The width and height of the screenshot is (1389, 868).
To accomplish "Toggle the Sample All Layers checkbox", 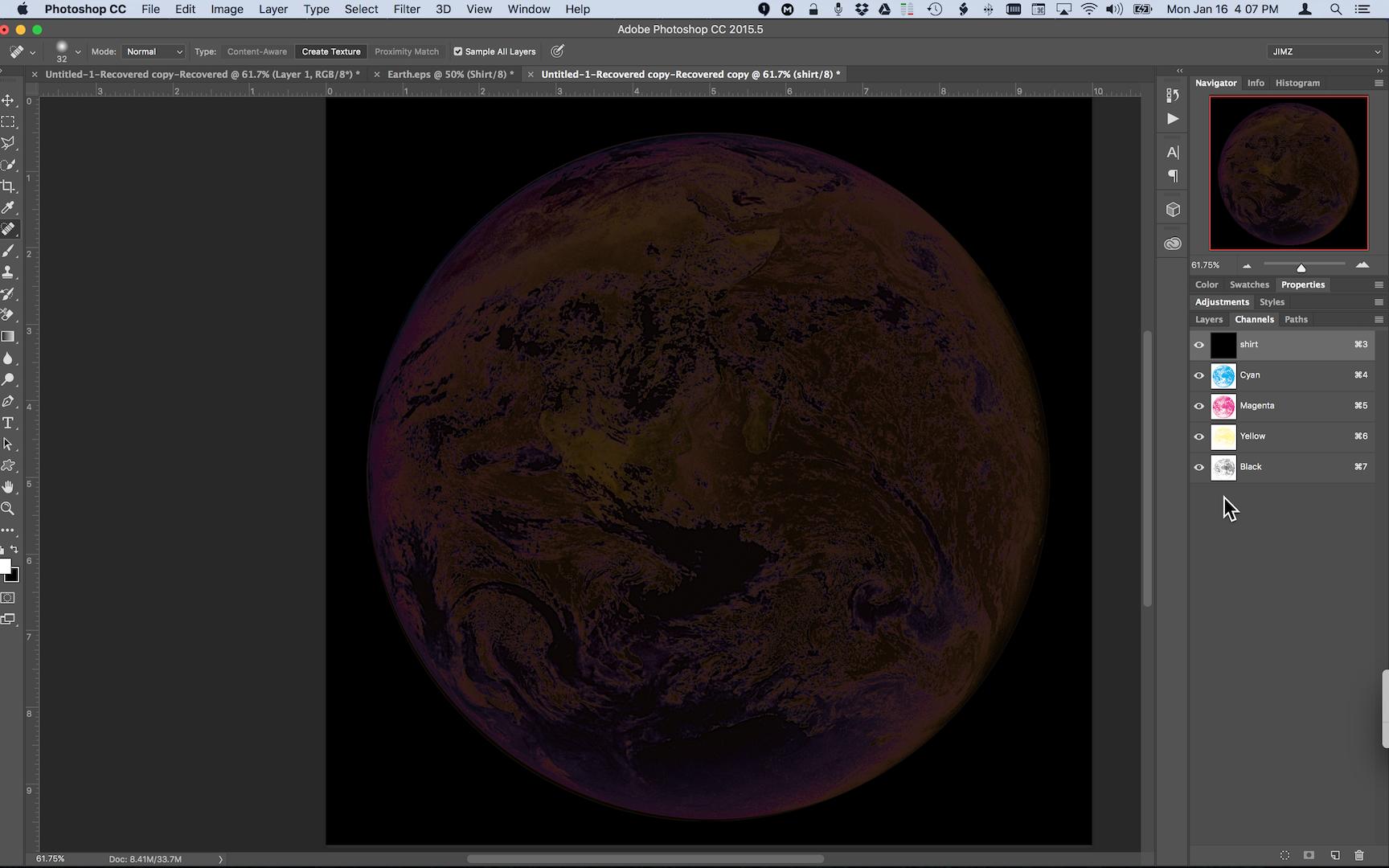I will pyautogui.click(x=458, y=51).
